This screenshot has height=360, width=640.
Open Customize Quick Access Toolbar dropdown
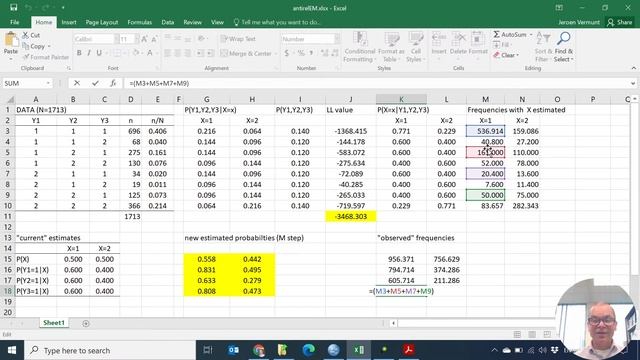point(63,7)
